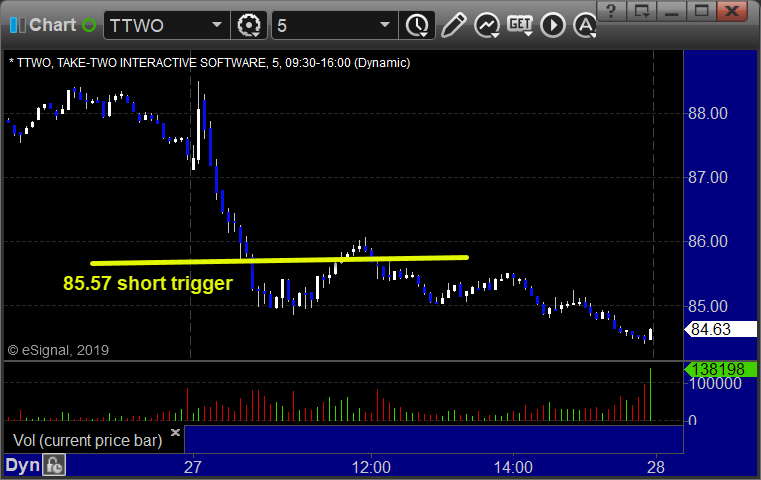Minimize the chart window
This screenshot has height=480, width=761.
tap(672, 10)
